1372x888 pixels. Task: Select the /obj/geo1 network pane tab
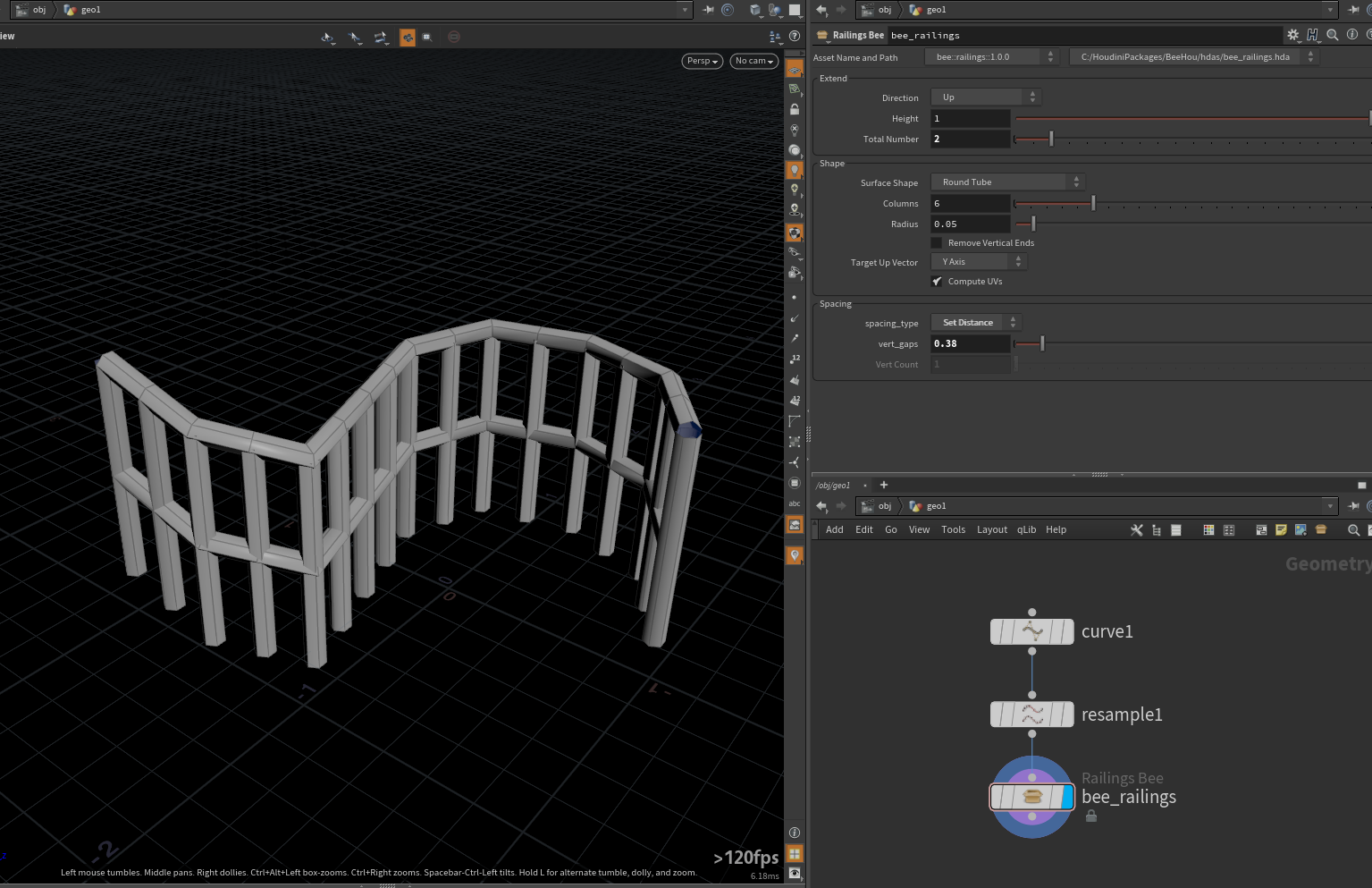point(833,486)
